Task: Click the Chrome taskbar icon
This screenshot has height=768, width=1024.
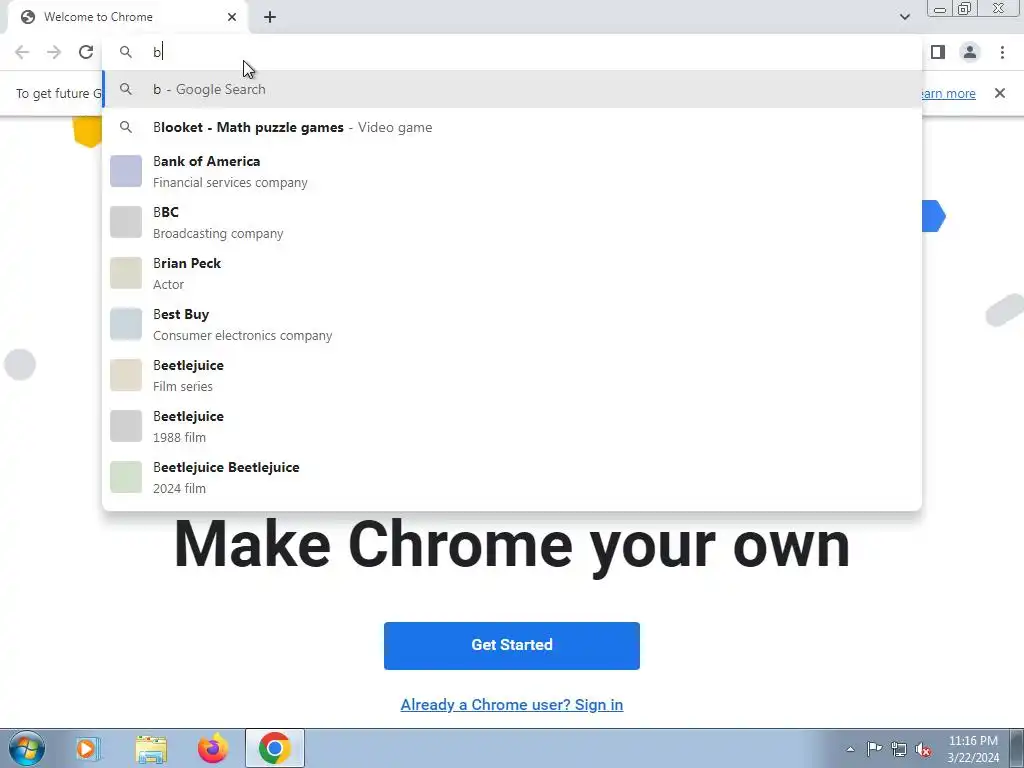Action: tap(275, 748)
